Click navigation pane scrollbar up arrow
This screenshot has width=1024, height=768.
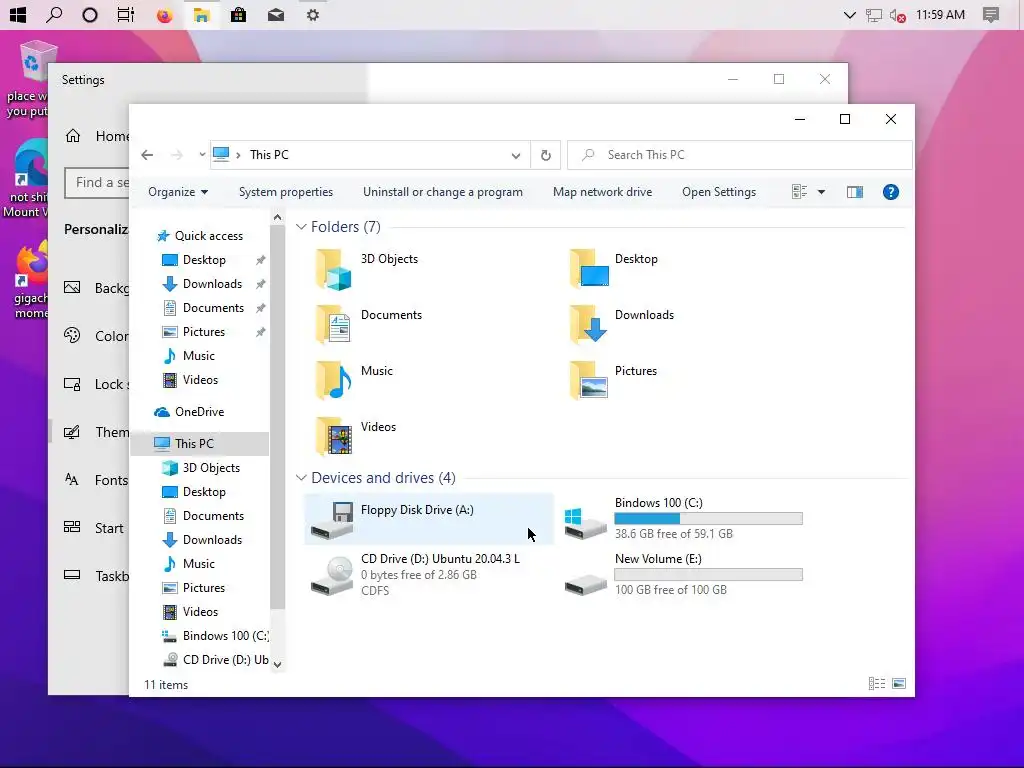click(278, 217)
